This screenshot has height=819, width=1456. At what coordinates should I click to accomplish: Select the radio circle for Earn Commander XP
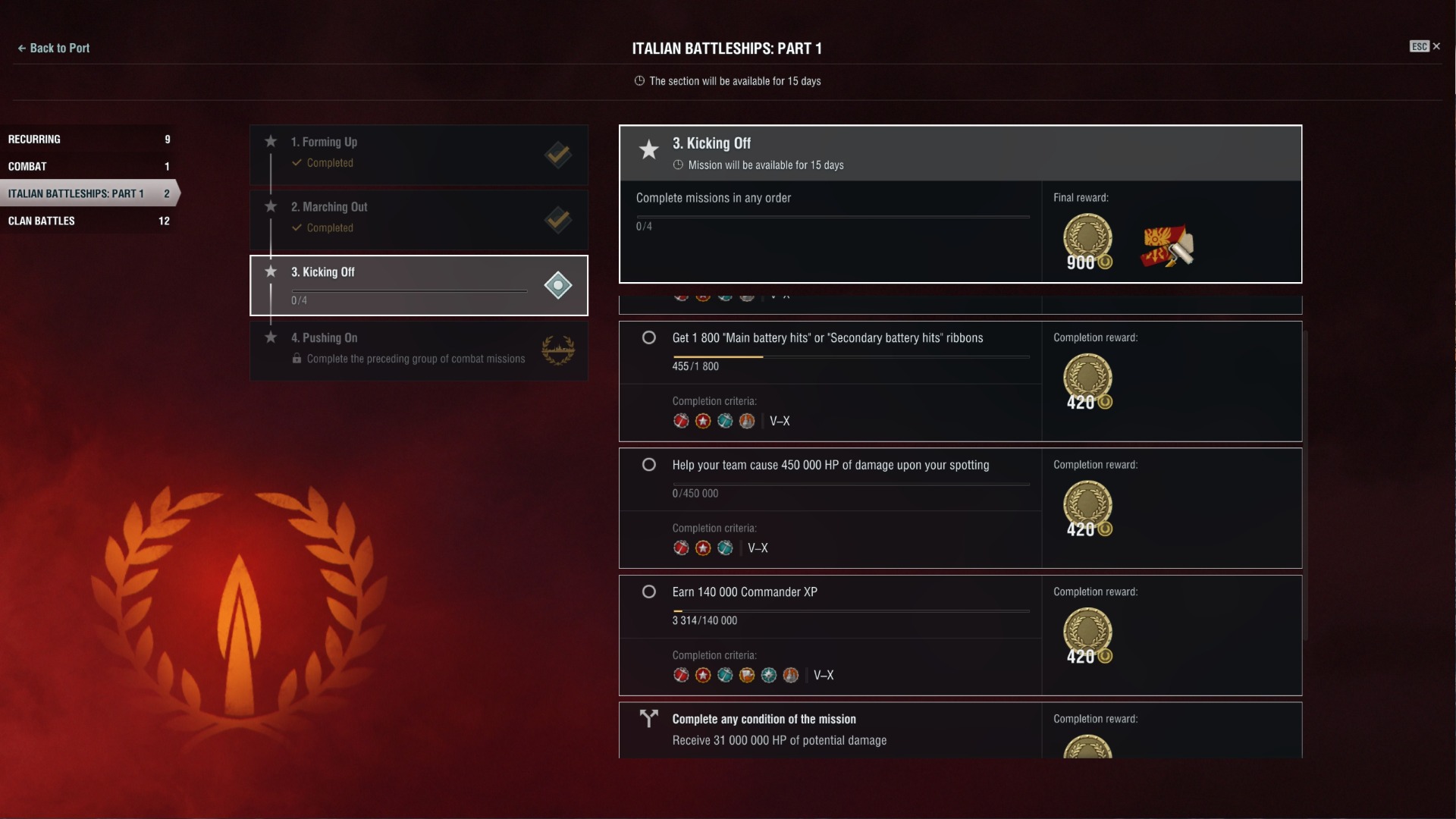pos(649,591)
